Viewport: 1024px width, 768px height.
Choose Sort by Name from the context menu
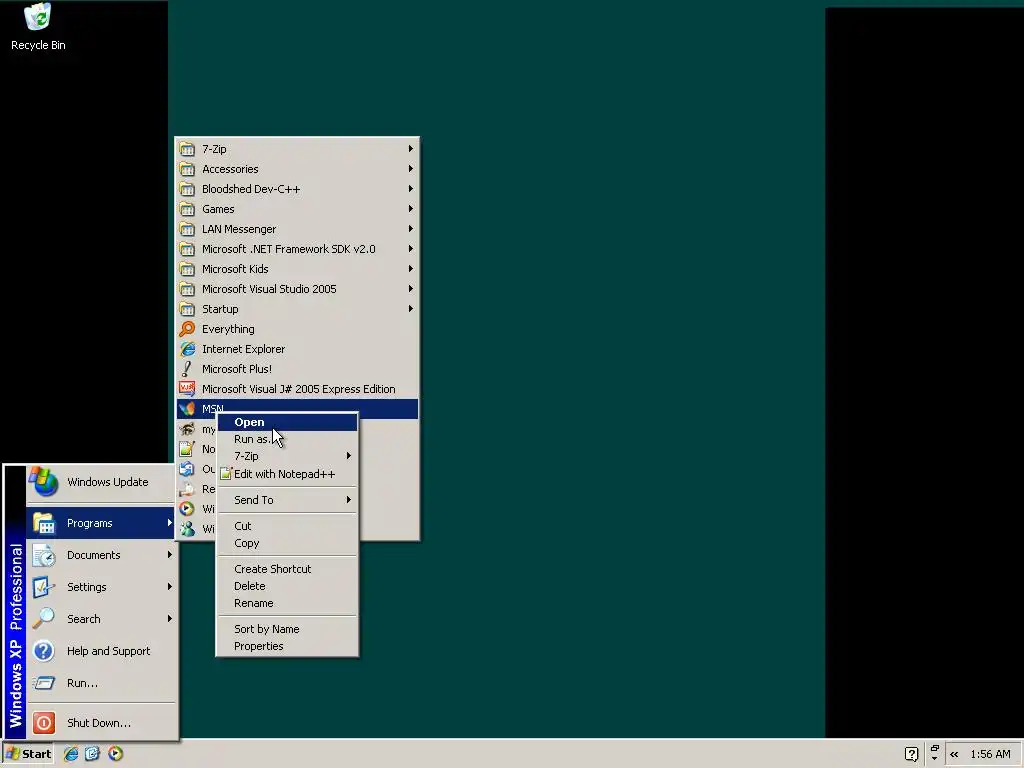tap(287, 629)
